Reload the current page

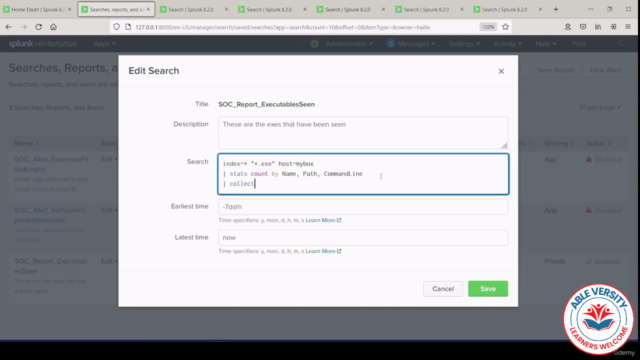pos(38,27)
